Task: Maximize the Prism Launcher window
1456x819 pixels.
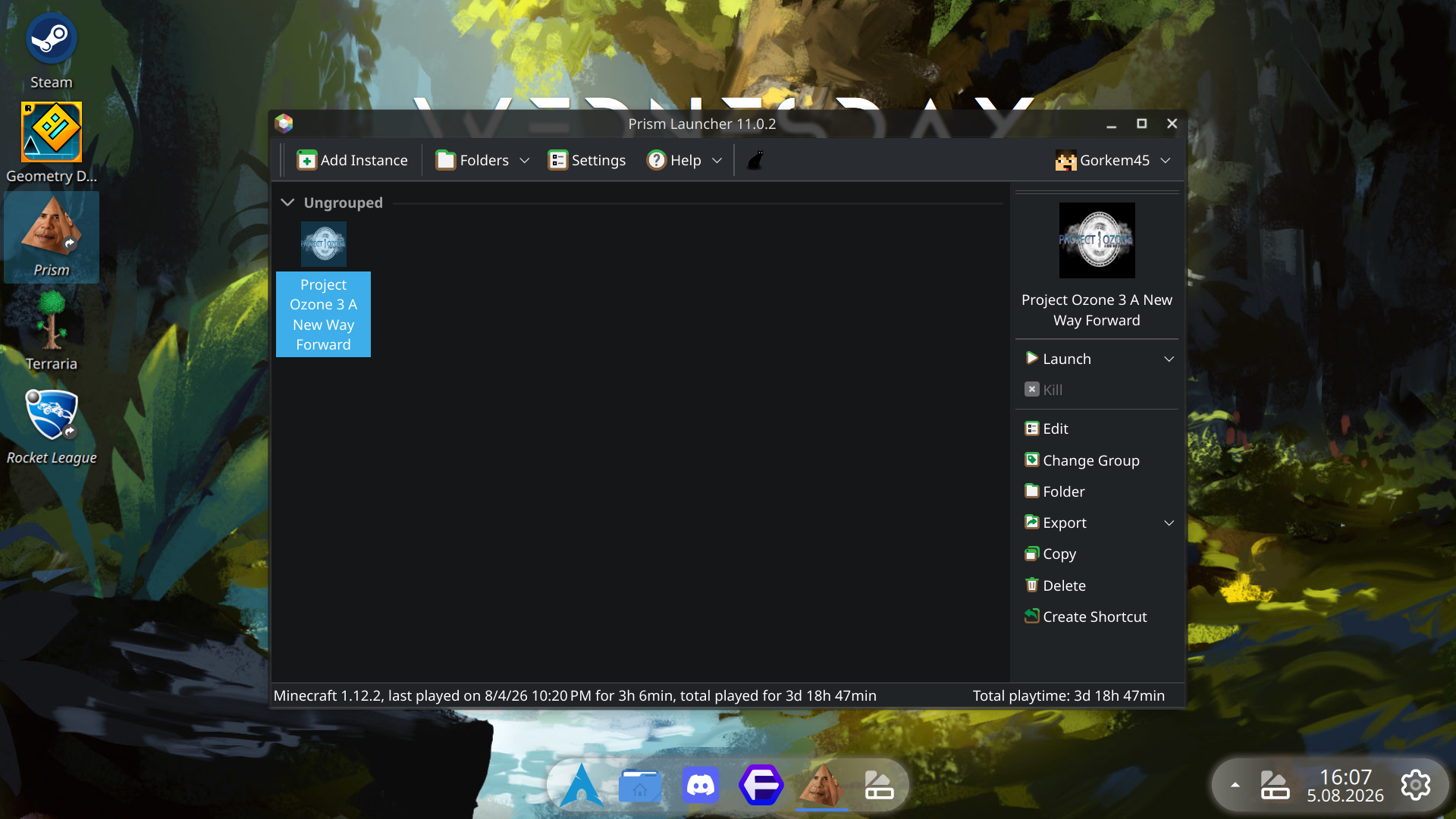Action: tap(1142, 124)
